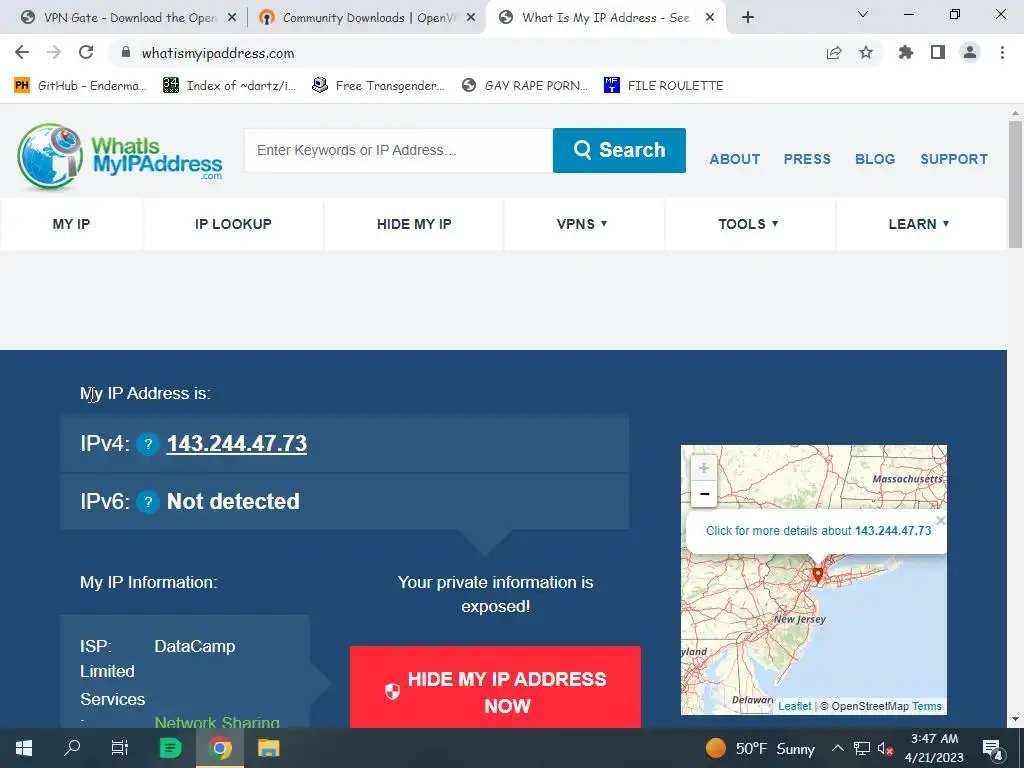Open the Leaflet attribution link
The width and height of the screenshot is (1024, 768).
click(794, 706)
